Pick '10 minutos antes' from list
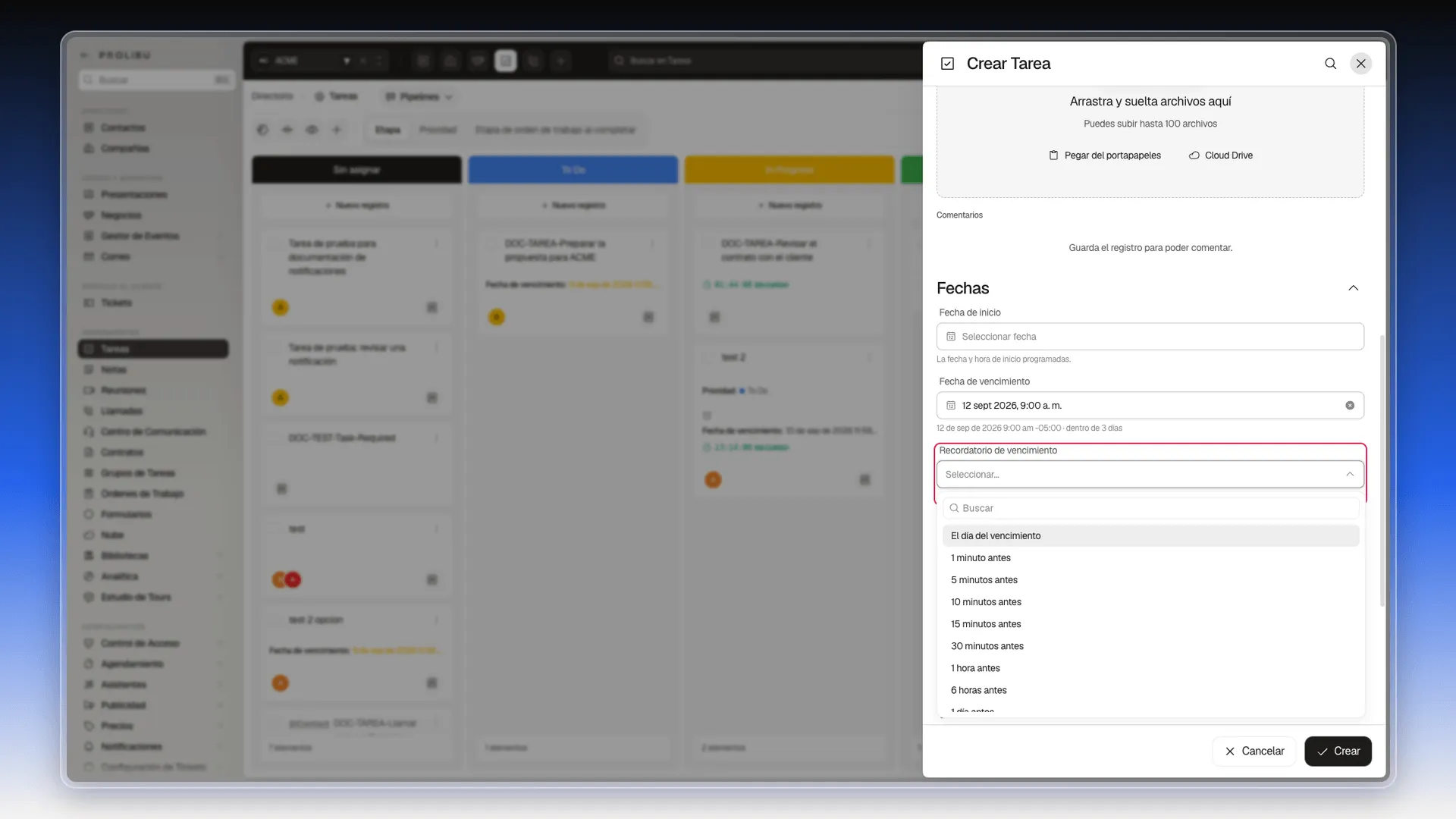 (x=1150, y=601)
